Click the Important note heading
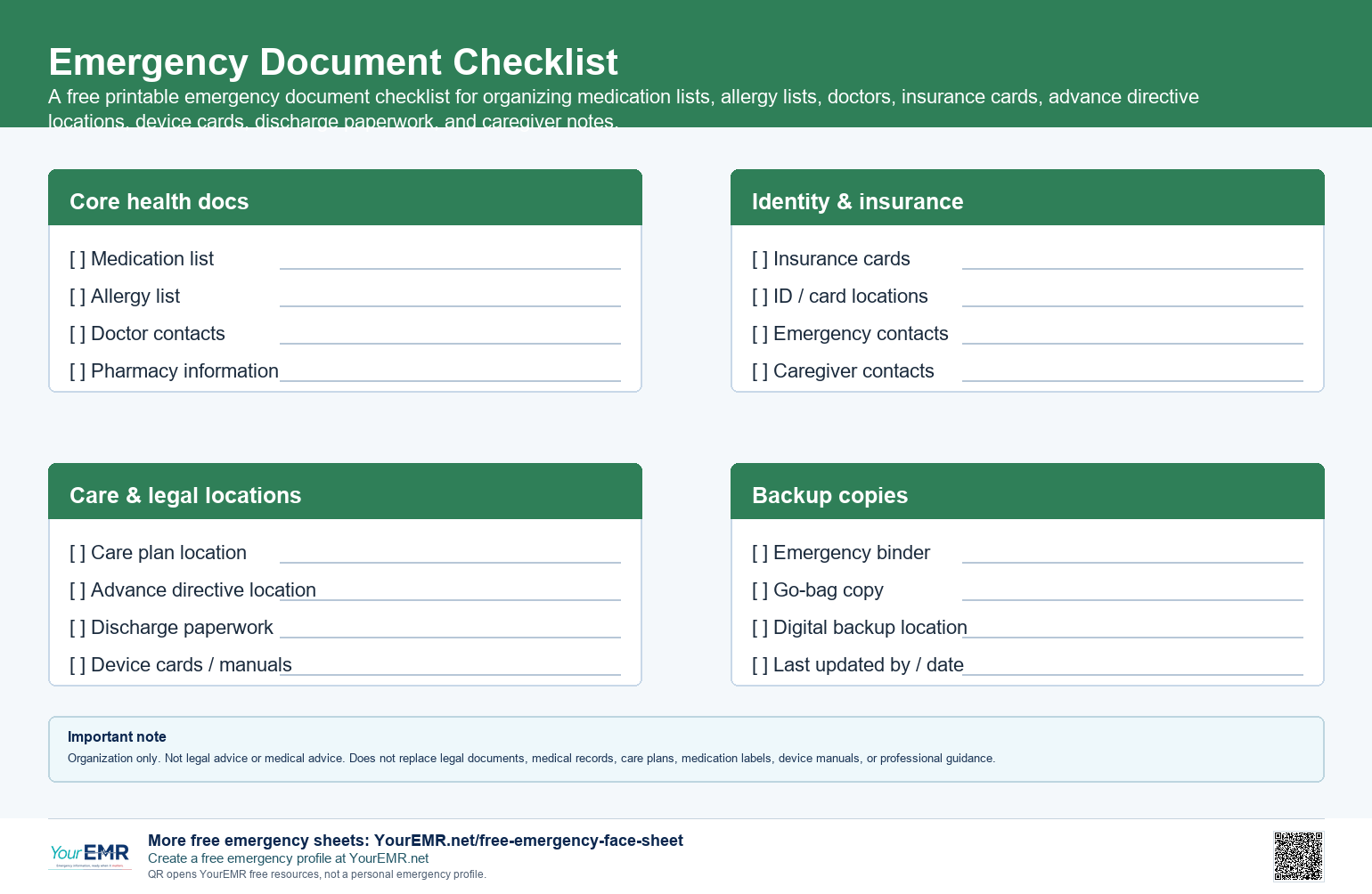Viewport: 1372px width, 894px height. (117, 736)
